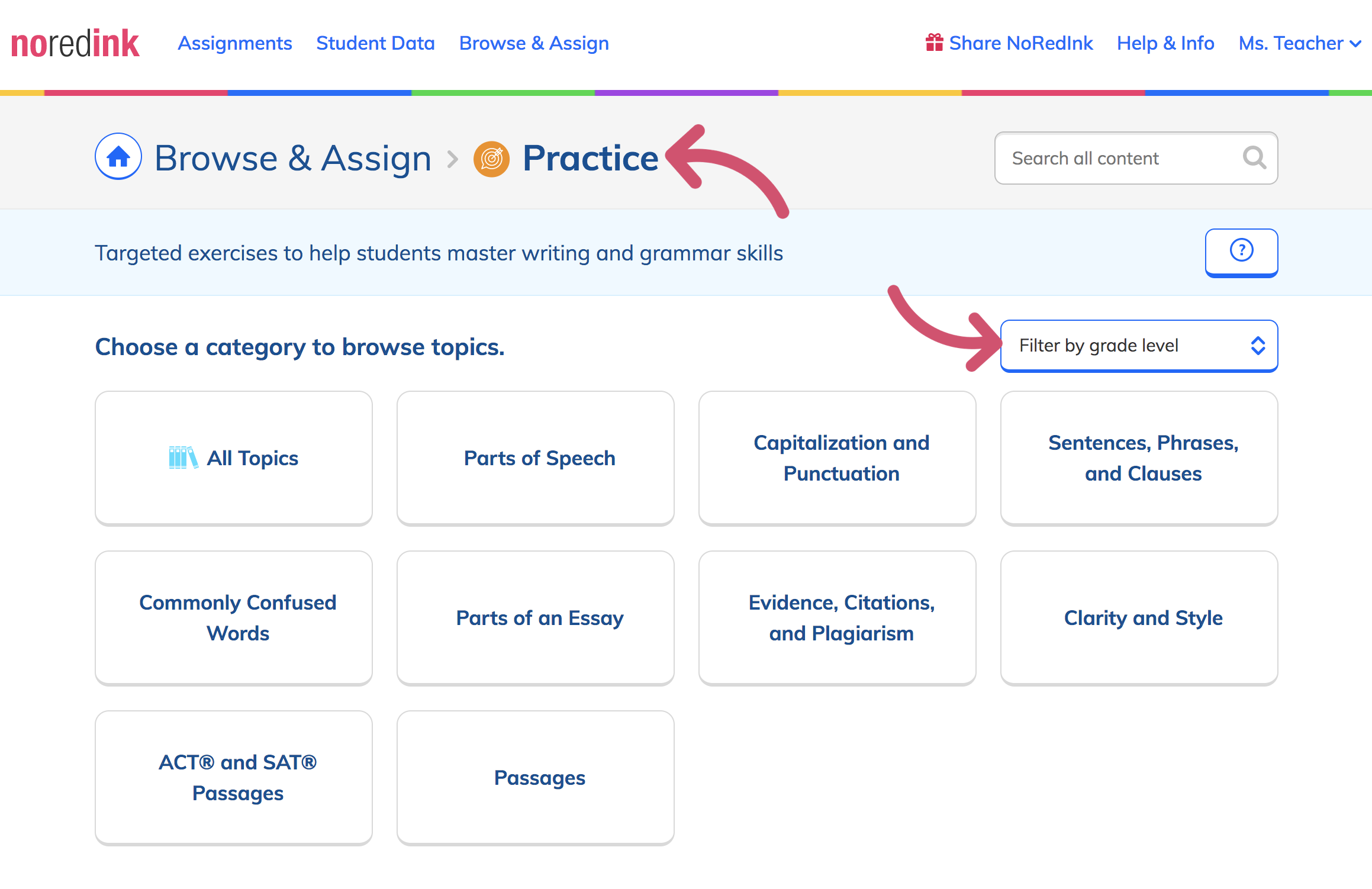Expand the Ms. Teacher account menu
This screenshot has width=1372, height=889.
pyautogui.click(x=1300, y=43)
